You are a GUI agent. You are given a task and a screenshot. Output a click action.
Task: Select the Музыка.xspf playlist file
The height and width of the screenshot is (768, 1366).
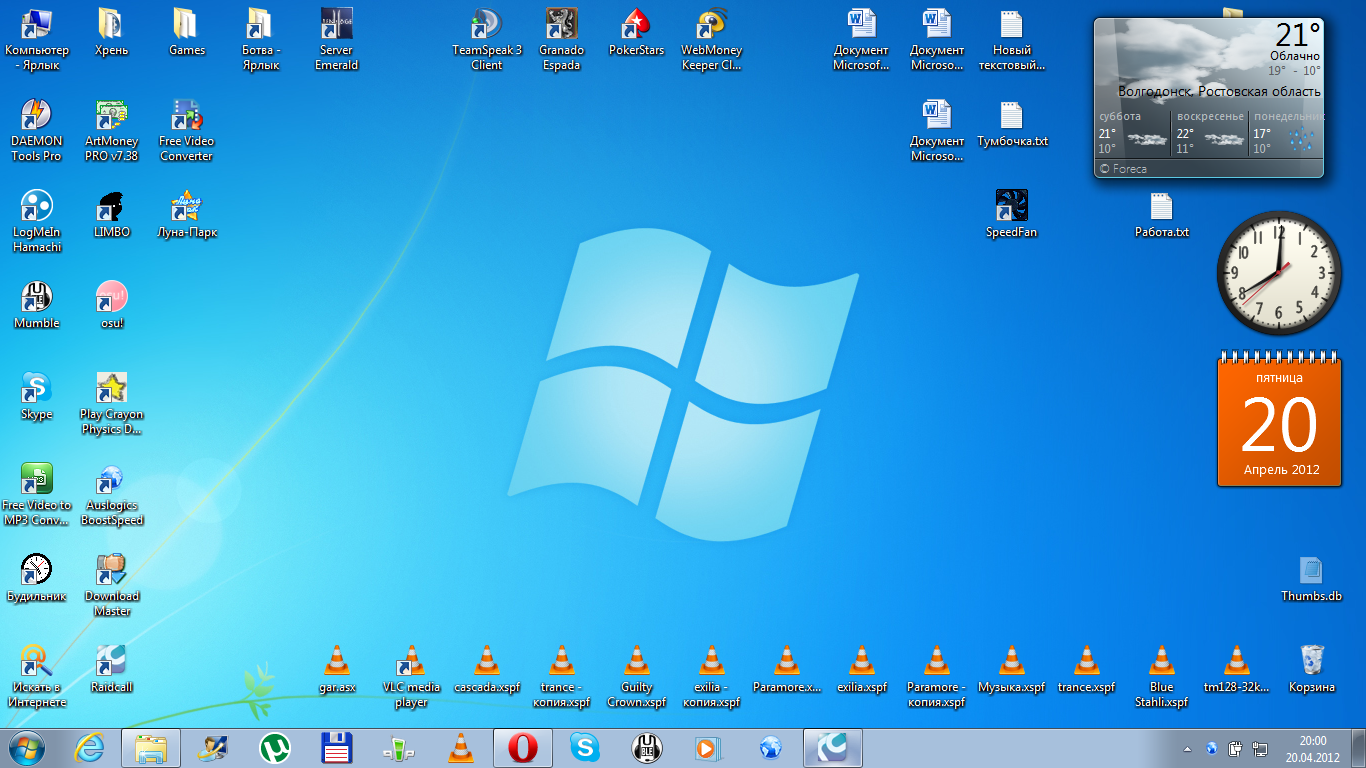tap(1011, 670)
